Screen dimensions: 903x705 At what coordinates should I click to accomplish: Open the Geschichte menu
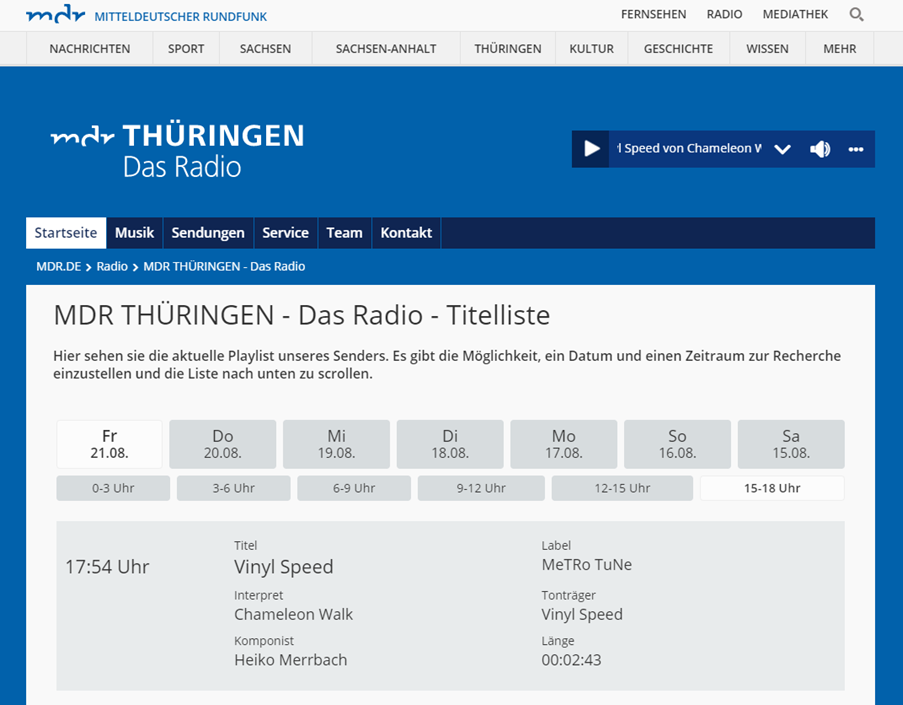tap(678, 49)
